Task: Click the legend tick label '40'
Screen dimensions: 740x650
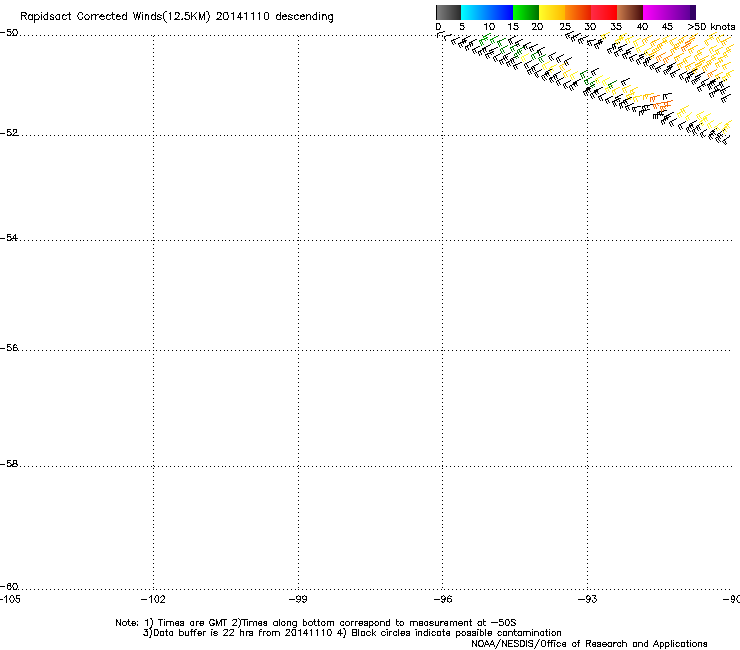Action: [642, 27]
